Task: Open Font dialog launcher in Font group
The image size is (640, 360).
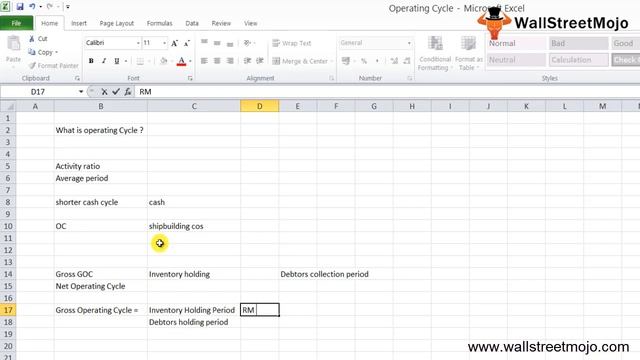Action: point(190,78)
